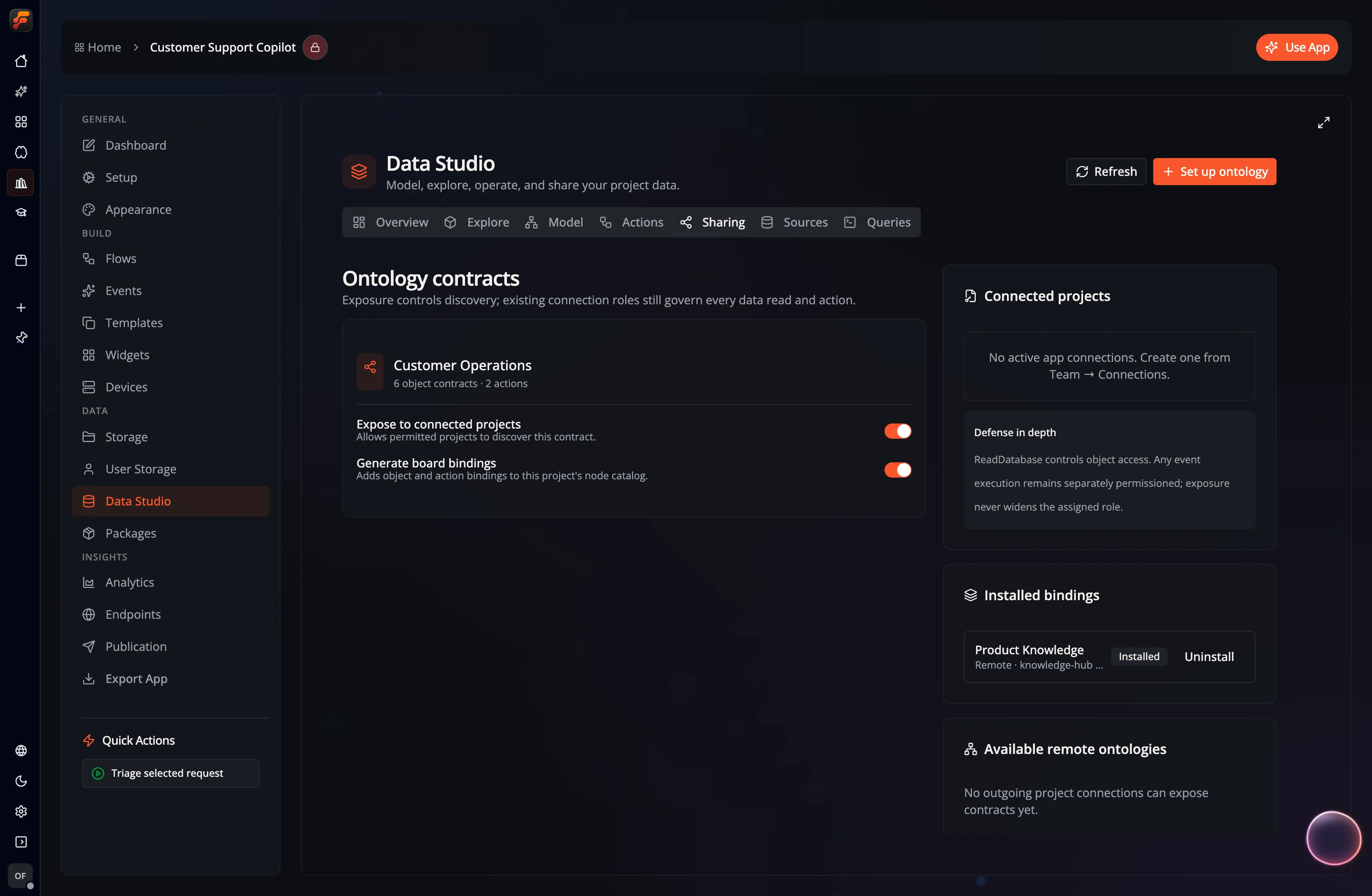Click the Customer Operations contract title
The image size is (1372, 896).
tap(462, 365)
